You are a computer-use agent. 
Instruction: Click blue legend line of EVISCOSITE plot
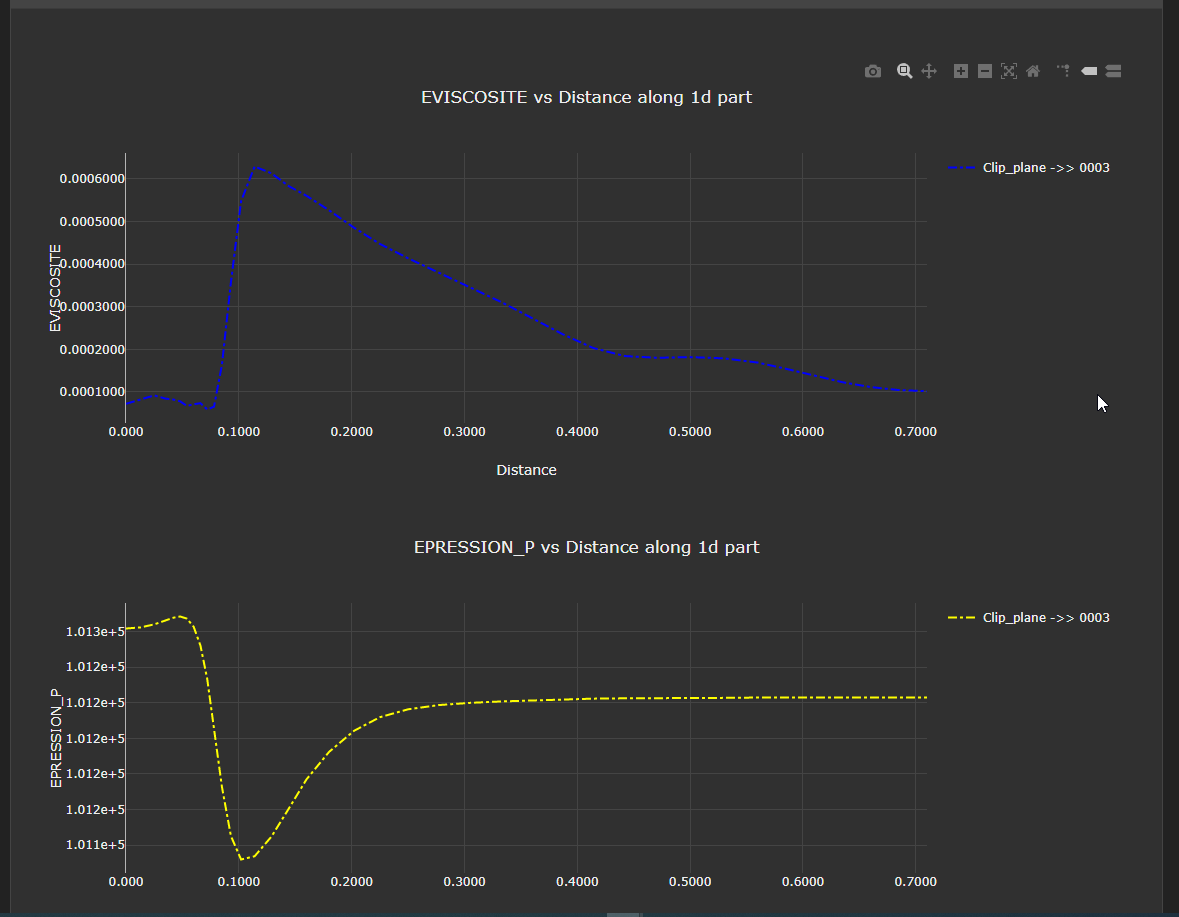pyautogui.click(x=962, y=168)
